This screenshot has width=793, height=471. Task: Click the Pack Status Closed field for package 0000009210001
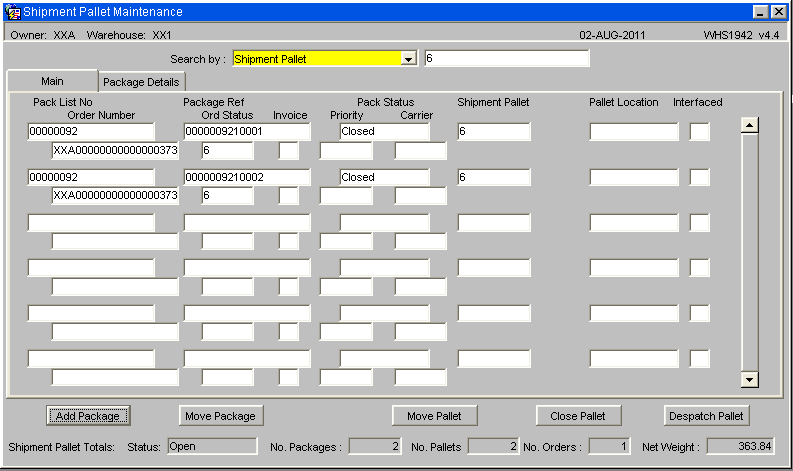tap(384, 132)
